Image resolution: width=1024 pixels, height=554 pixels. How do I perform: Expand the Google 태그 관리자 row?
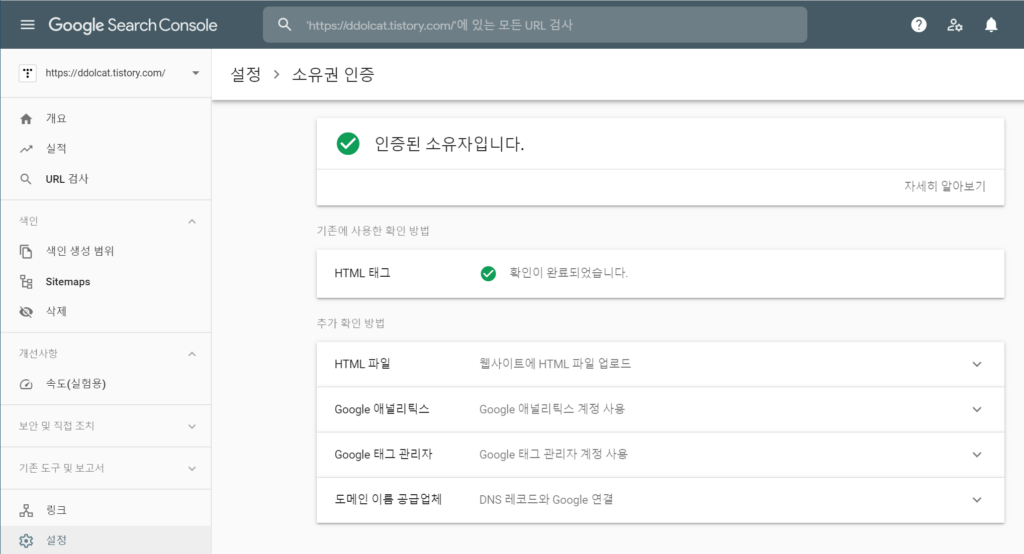click(977, 454)
